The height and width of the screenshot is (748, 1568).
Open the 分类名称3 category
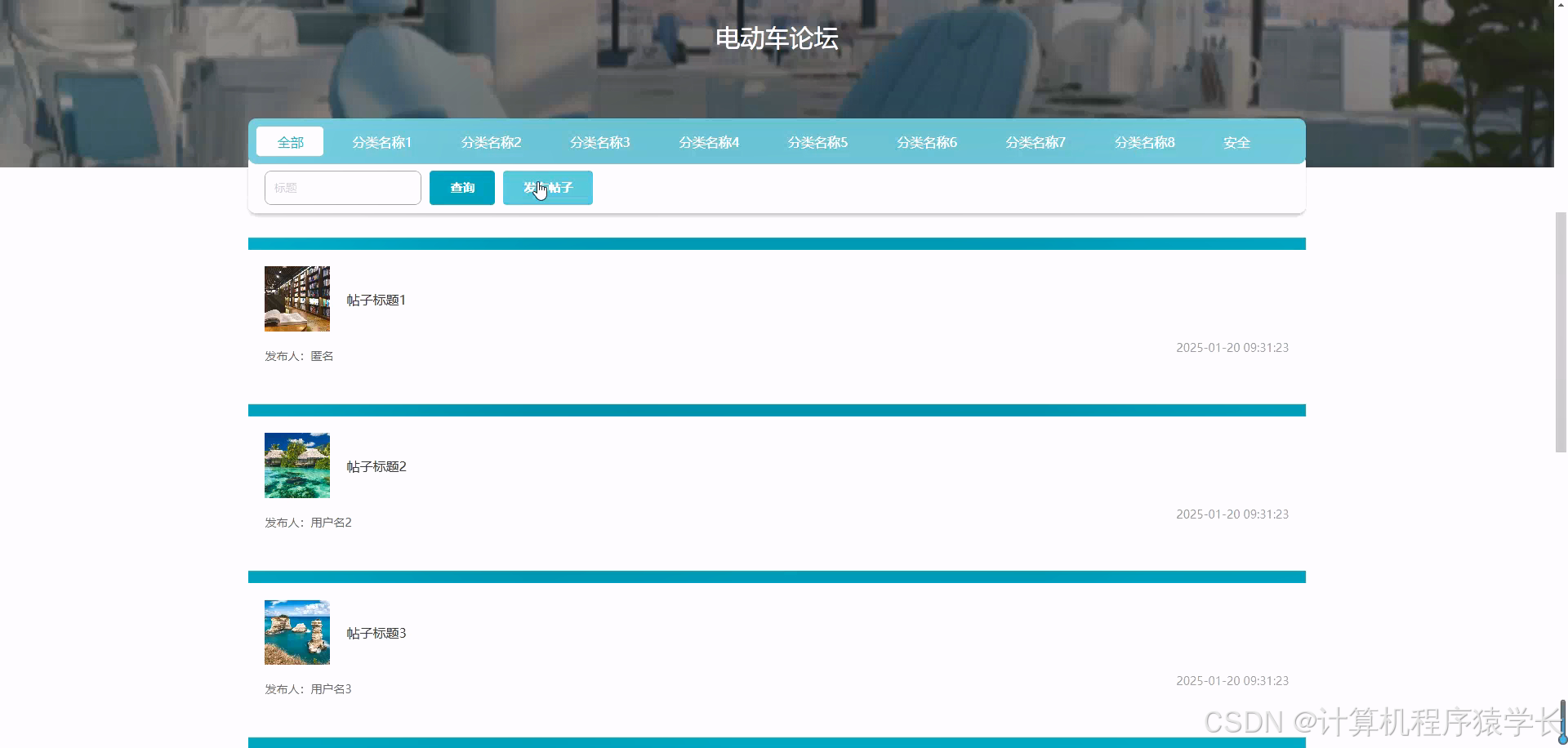(x=599, y=142)
